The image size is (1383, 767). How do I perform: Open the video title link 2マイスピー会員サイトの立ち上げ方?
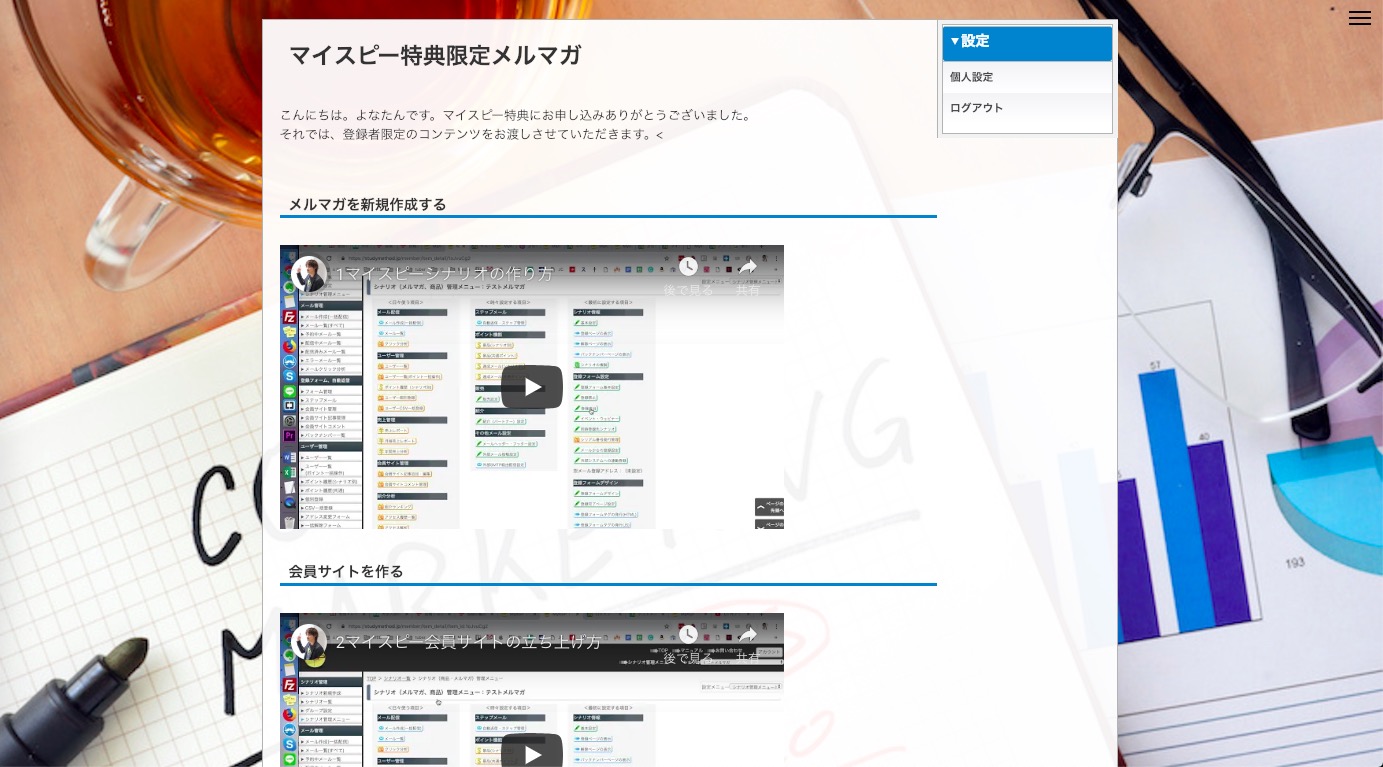click(469, 642)
